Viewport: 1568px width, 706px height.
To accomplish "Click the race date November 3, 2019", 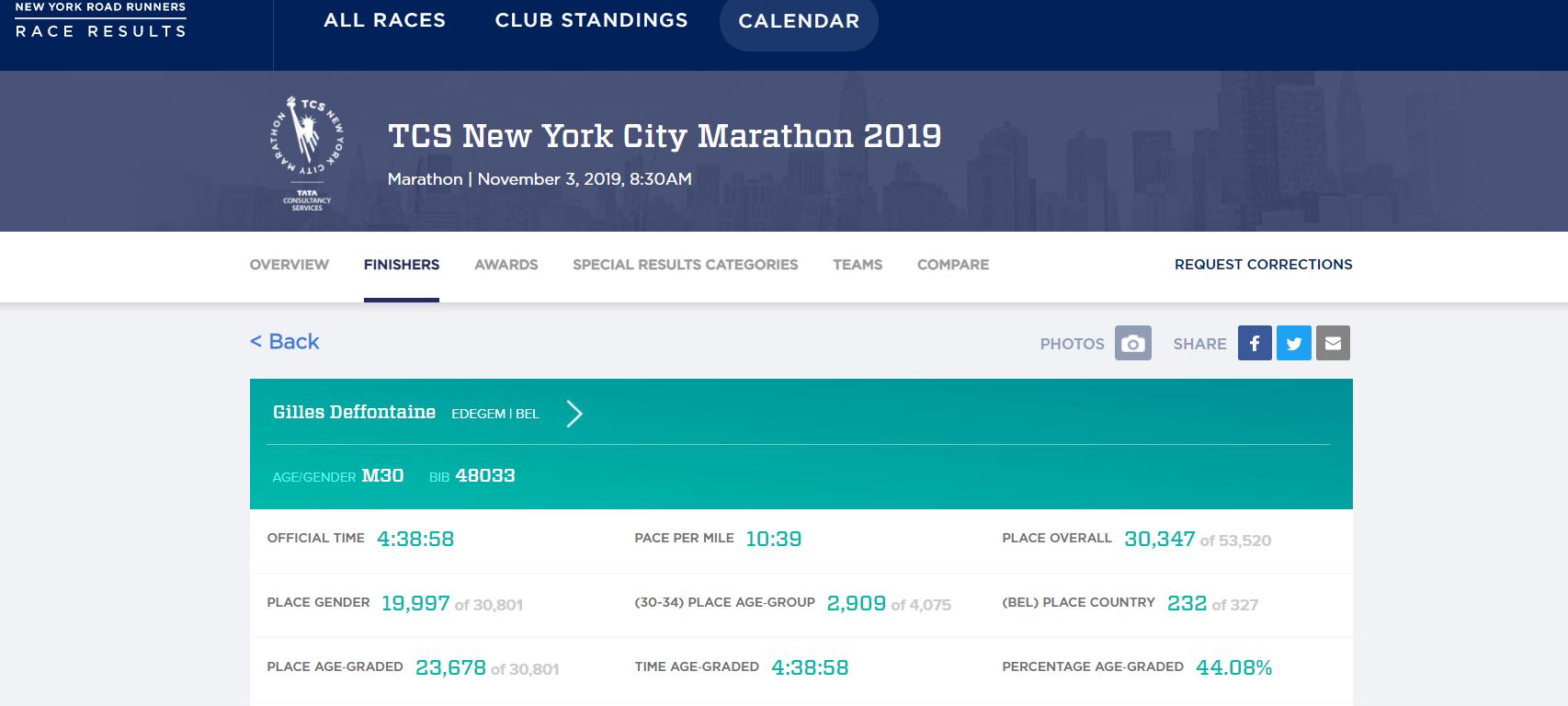I will pyautogui.click(x=550, y=179).
